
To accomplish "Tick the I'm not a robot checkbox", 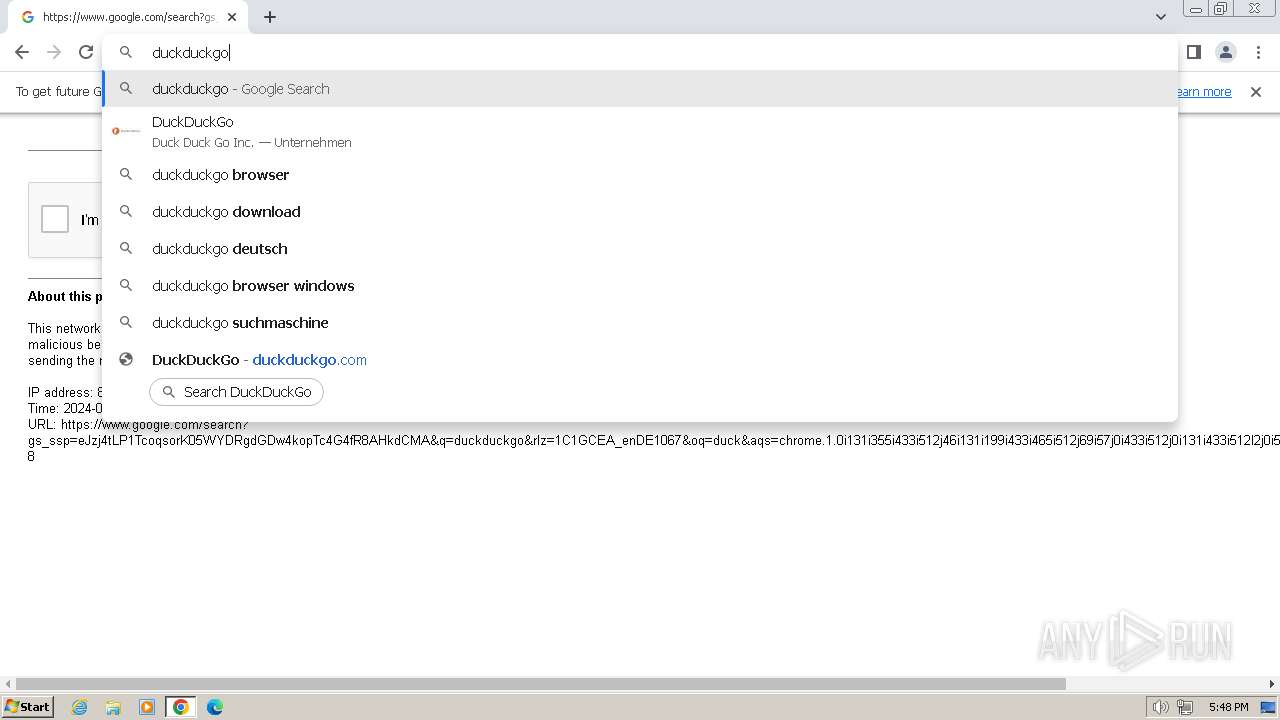I will coord(55,219).
